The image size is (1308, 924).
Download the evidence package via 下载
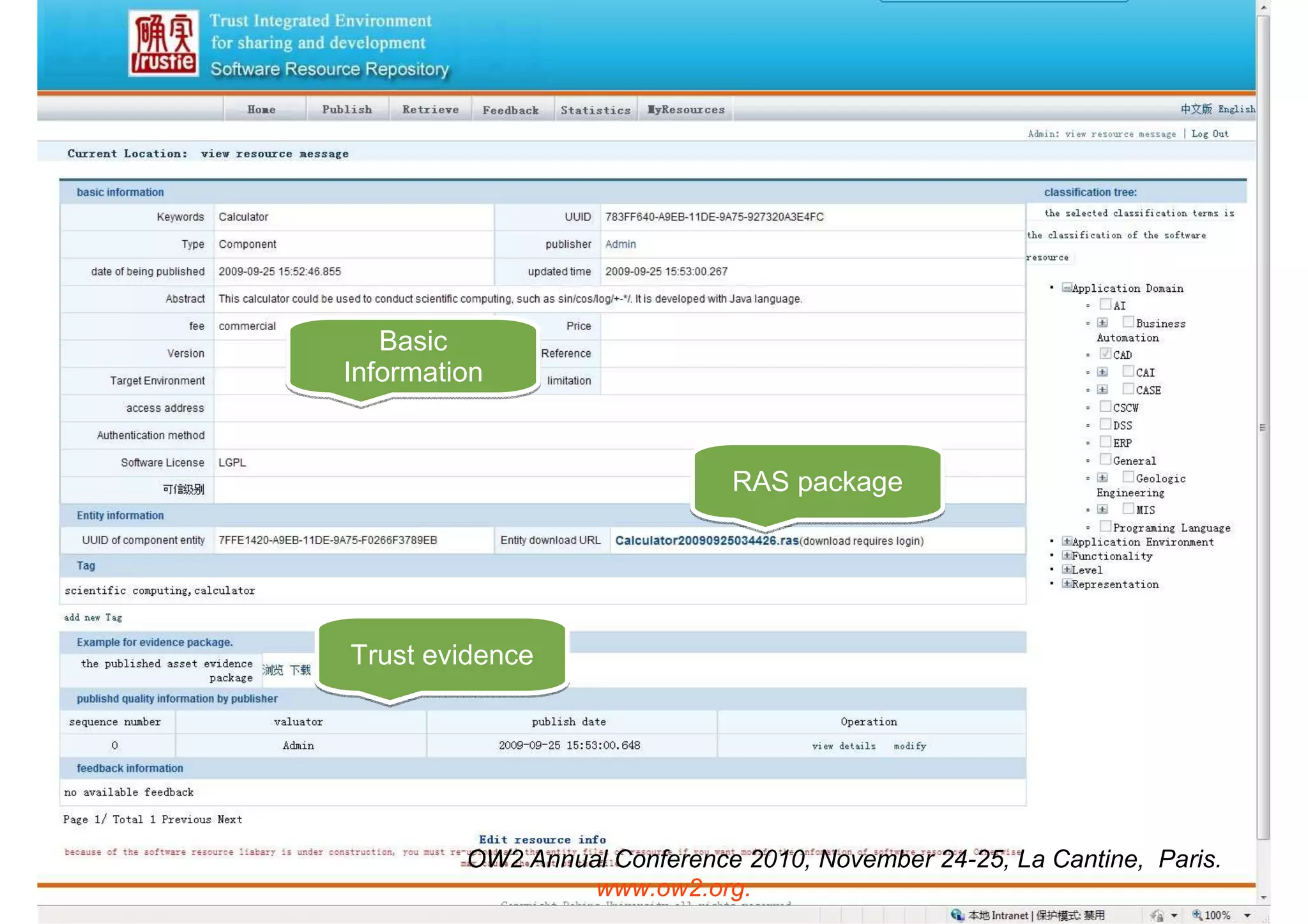[300, 670]
